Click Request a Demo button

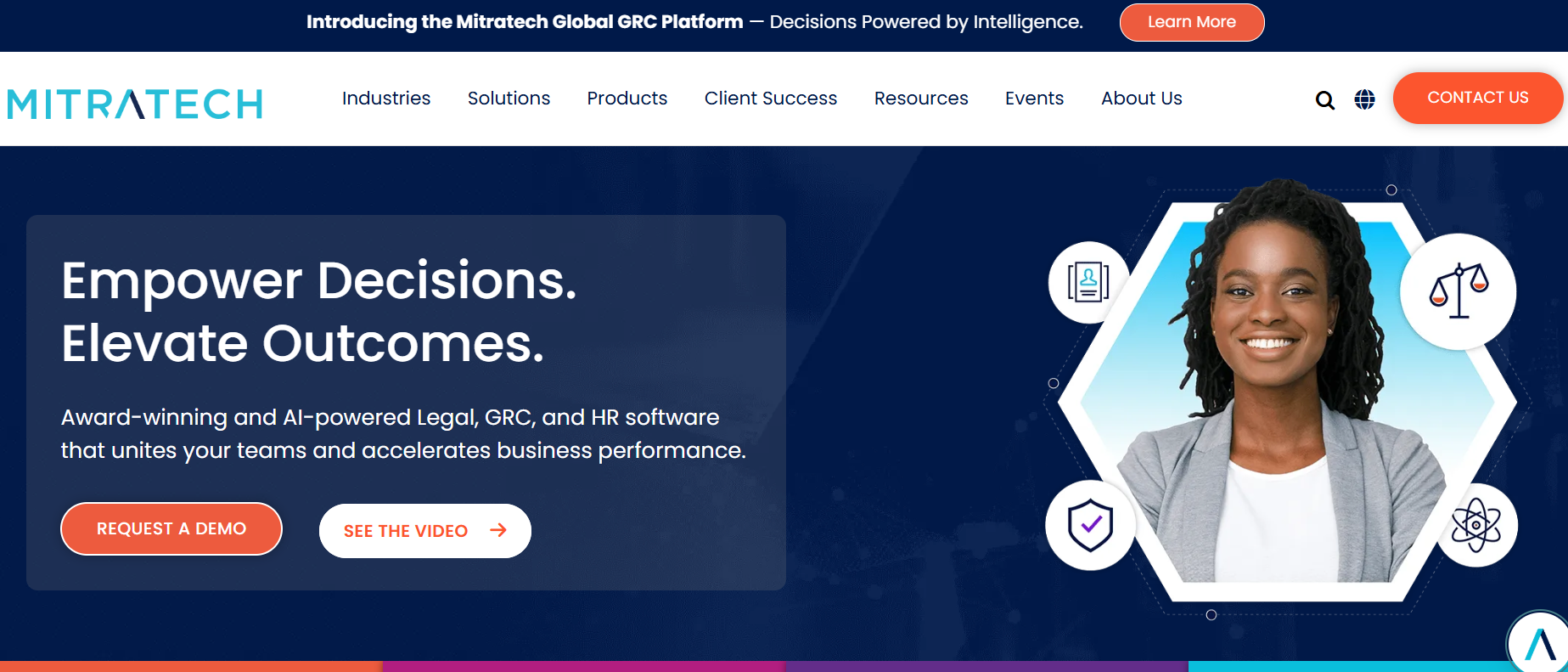pyautogui.click(x=171, y=528)
